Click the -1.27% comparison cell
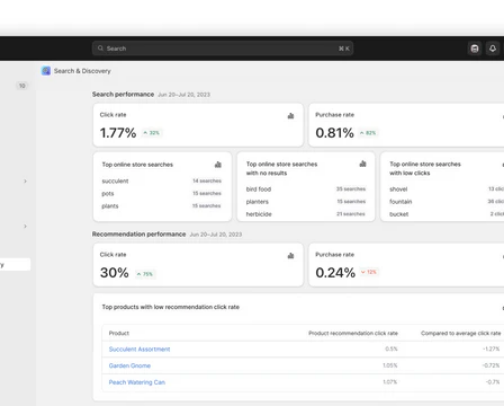504x406 pixels. tap(491, 349)
